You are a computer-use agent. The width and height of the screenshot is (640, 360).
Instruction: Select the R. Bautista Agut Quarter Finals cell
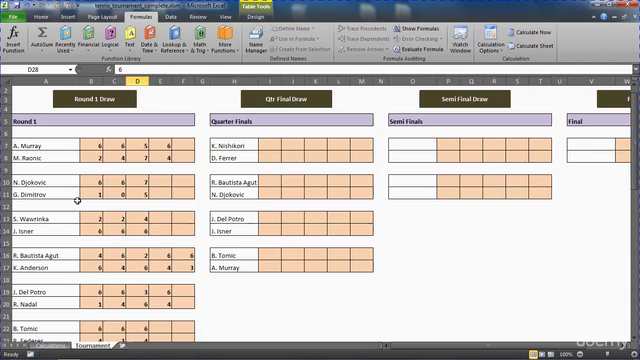point(234,182)
